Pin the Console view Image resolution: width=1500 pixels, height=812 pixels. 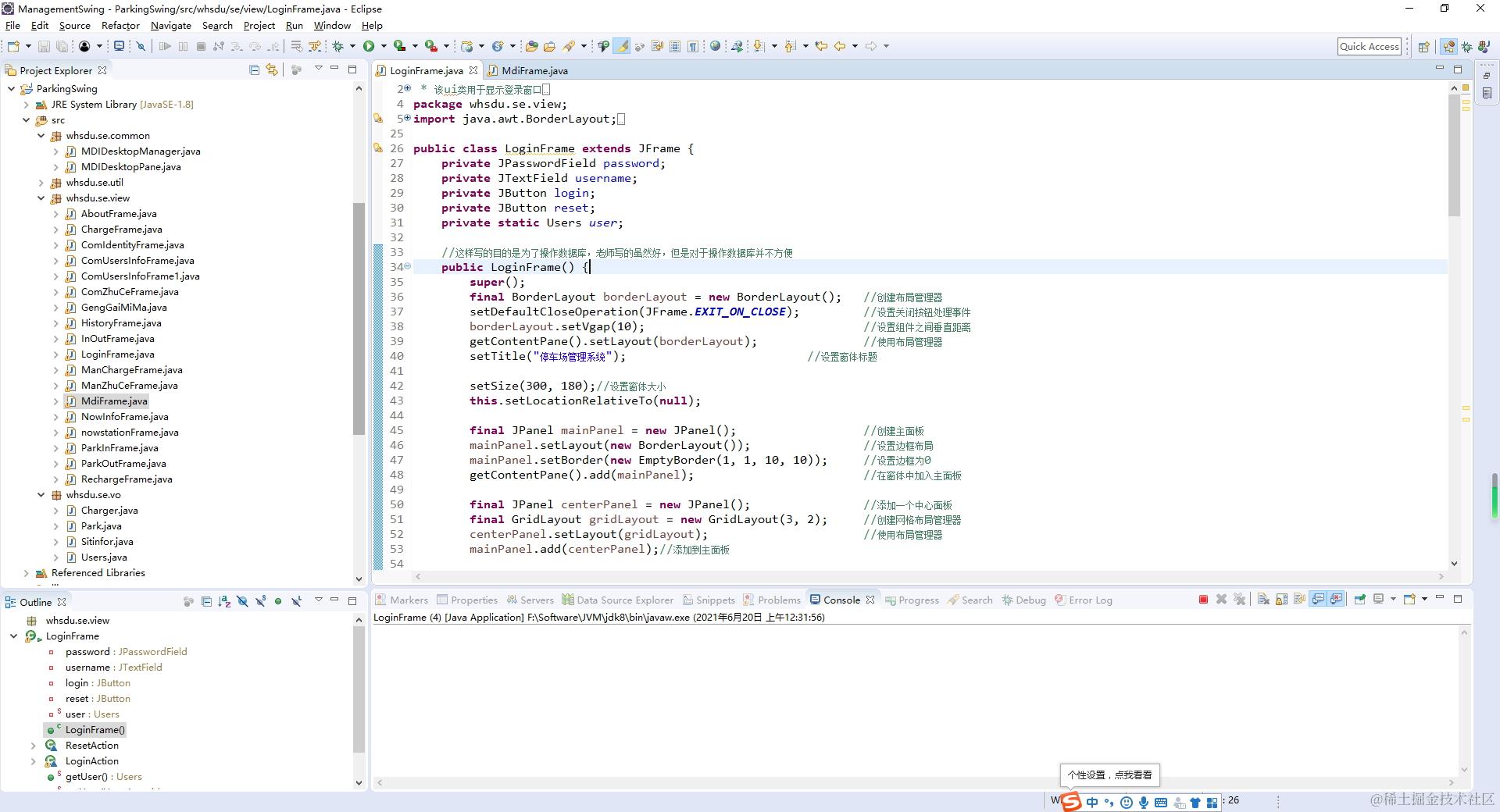click(1360, 600)
